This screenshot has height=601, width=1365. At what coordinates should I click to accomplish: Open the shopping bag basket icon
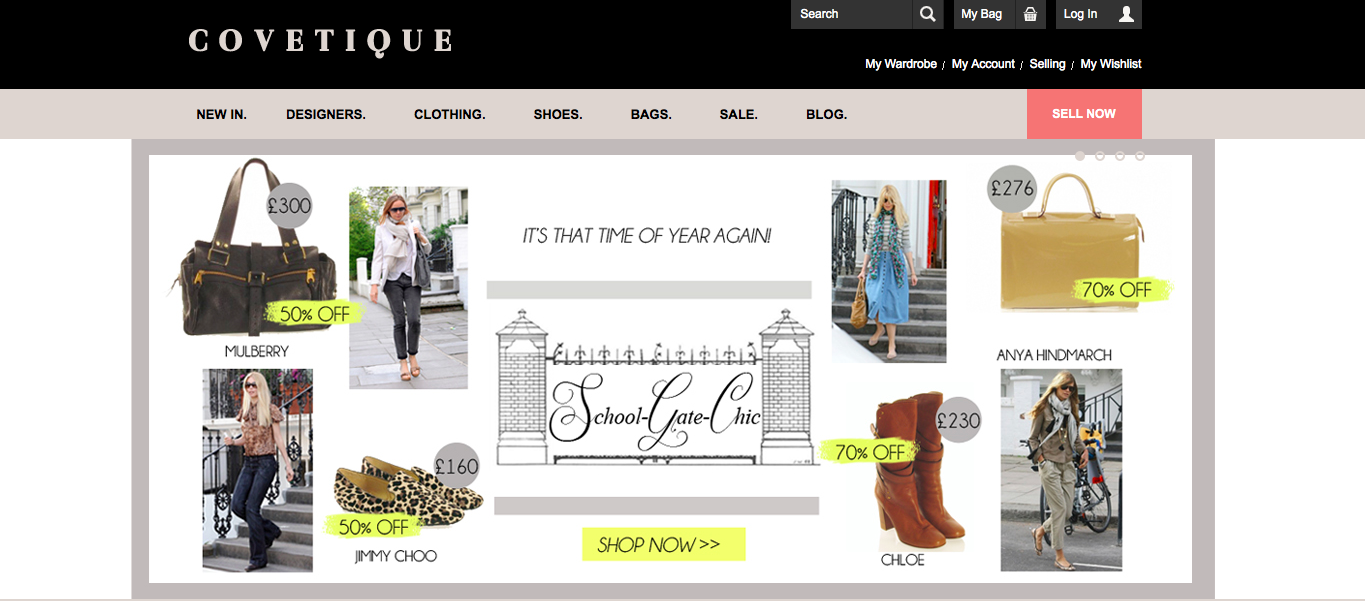click(x=1030, y=14)
